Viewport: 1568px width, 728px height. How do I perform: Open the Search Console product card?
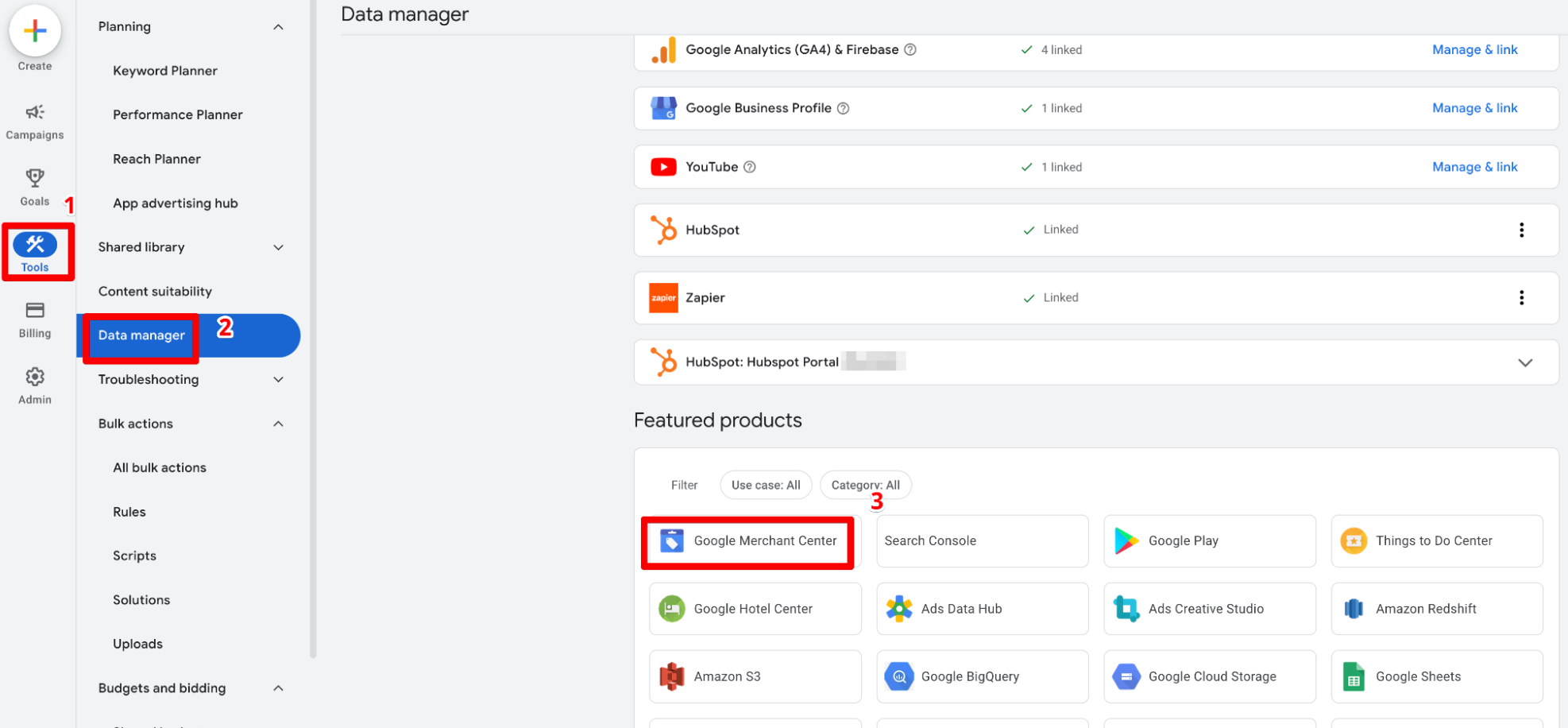click(983, 541)
